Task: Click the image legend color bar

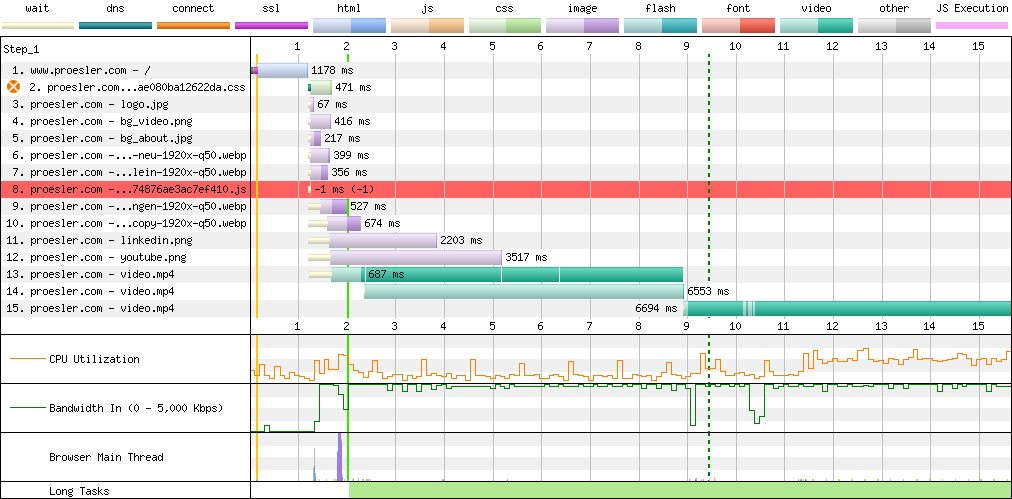Action: point(583,26)
